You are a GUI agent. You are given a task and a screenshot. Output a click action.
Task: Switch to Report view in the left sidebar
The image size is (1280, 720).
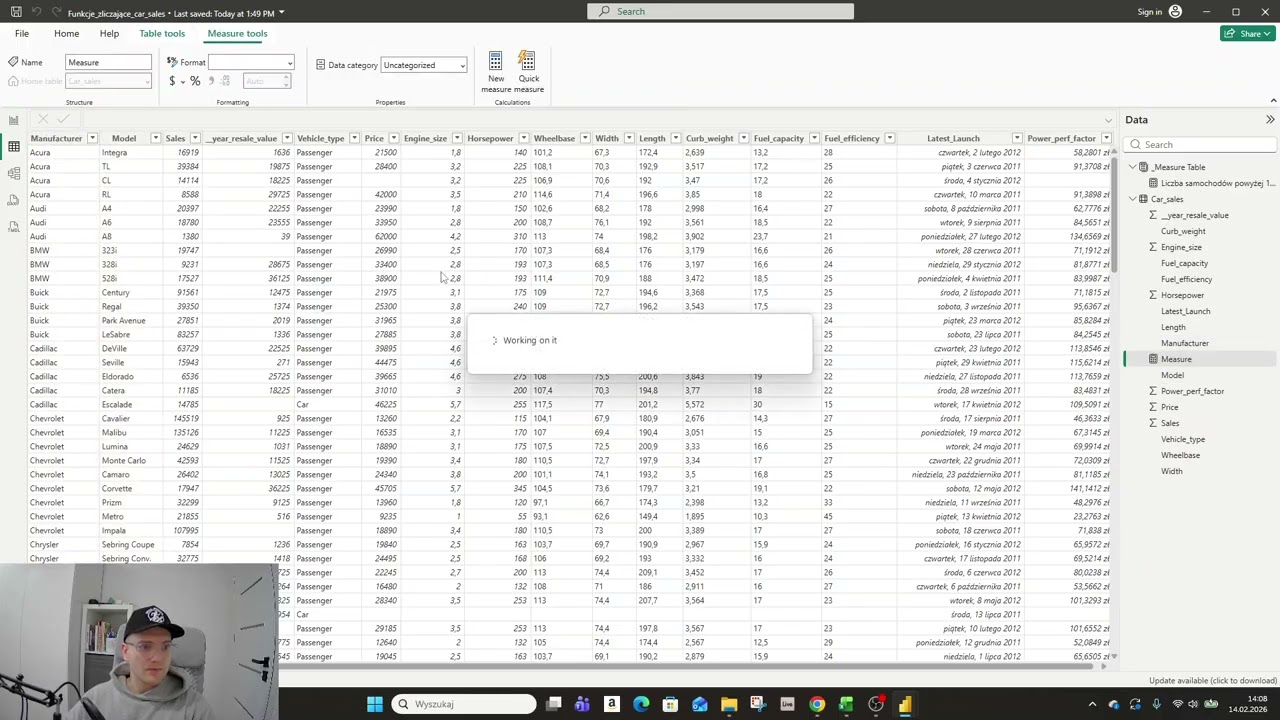(13, 120)
